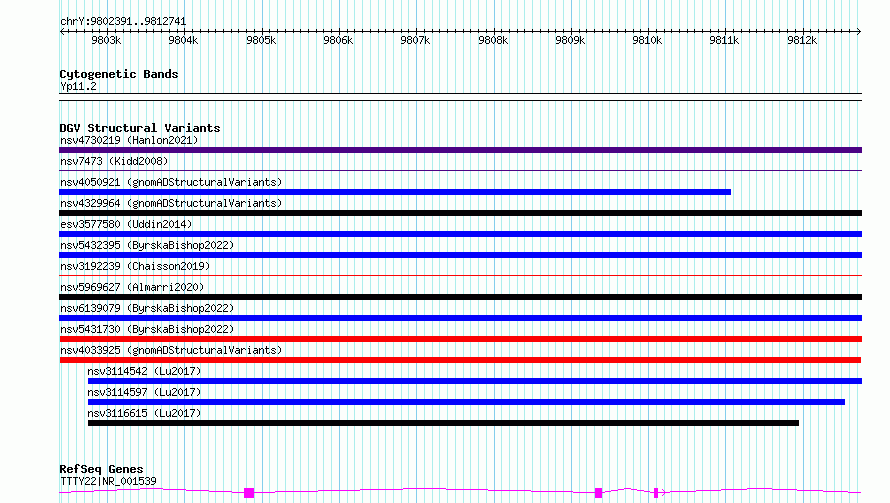Select the purple nsv4730219 variant bar
Screen dimensions: 890x503
pyautogui.click(x=460, y=150)
